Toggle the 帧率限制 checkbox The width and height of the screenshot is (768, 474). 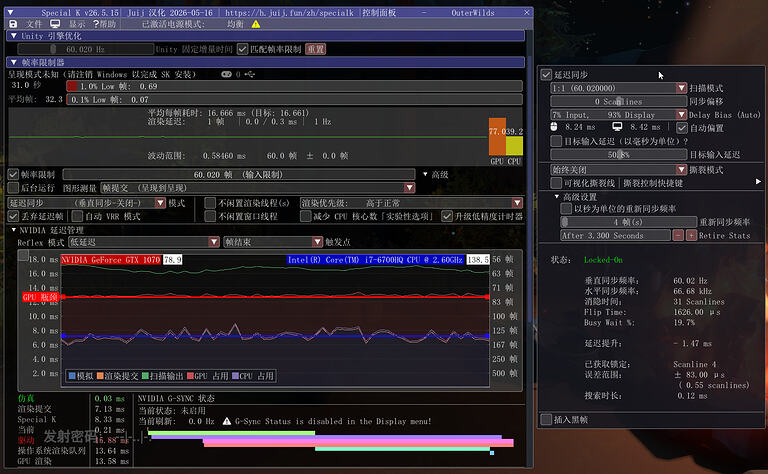(13, 174)
